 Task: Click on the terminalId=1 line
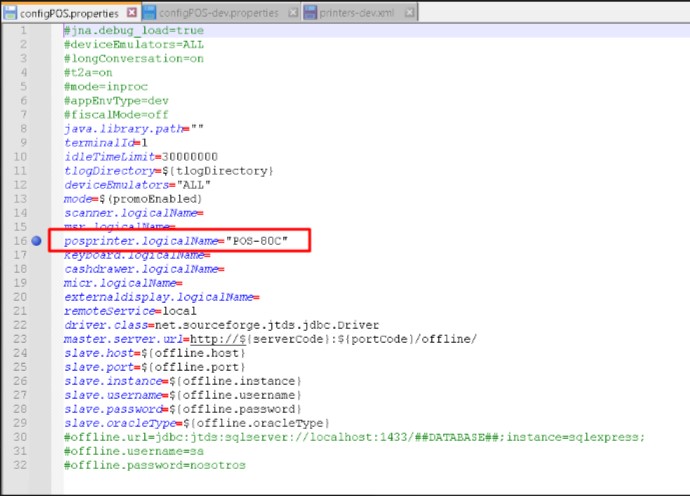[x=106, y=143]
